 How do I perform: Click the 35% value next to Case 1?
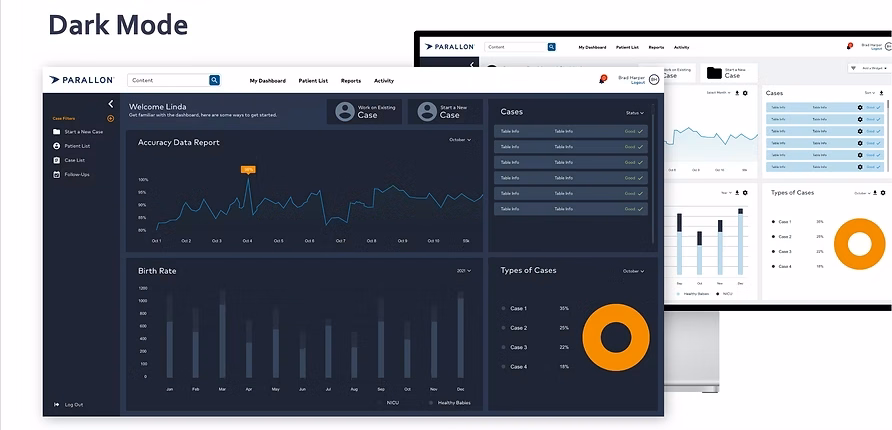pyautogui.click(x=564, y=308)
